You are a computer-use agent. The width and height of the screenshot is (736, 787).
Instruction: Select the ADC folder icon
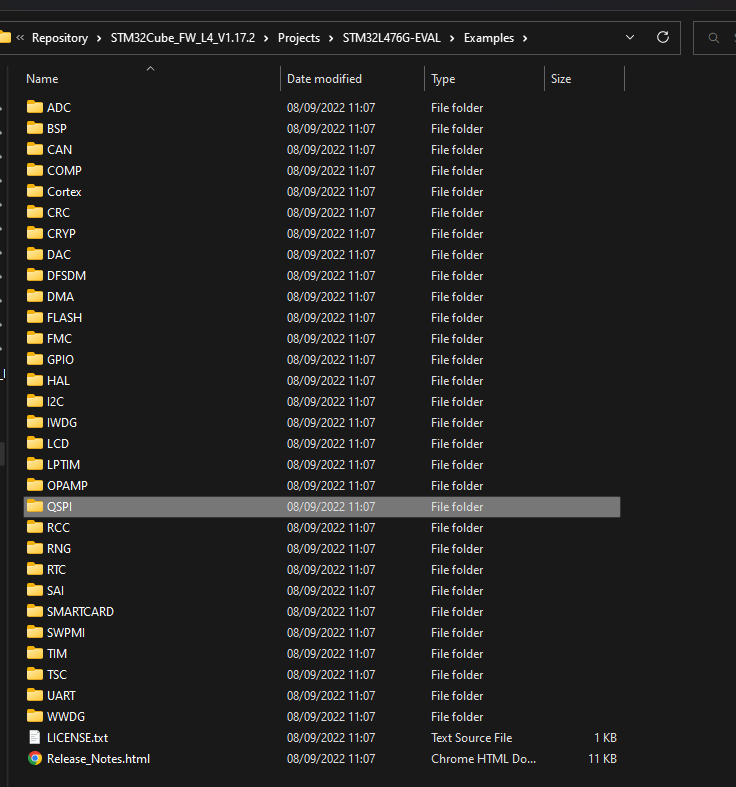[x=35, y=107]
